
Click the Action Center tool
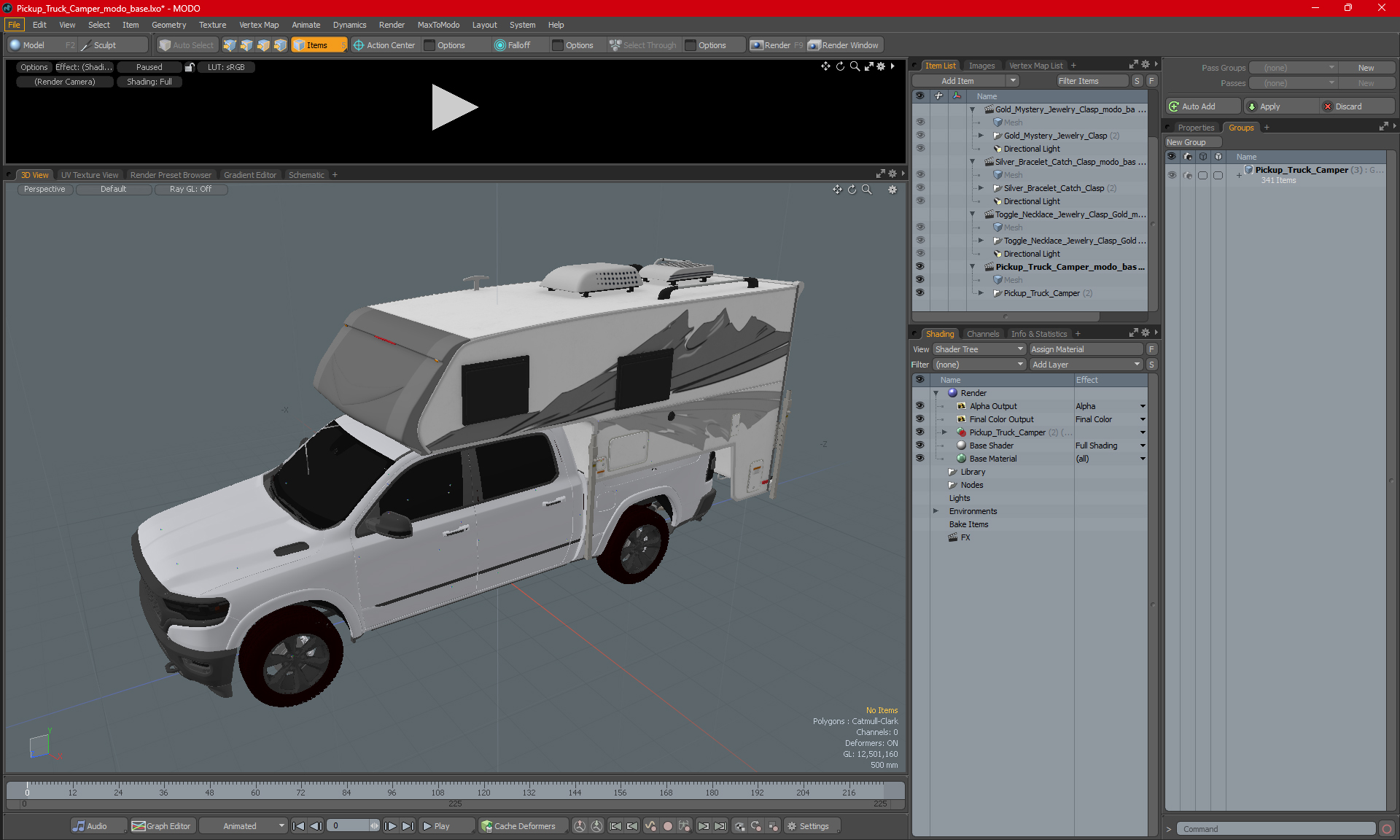click(384, 45)
